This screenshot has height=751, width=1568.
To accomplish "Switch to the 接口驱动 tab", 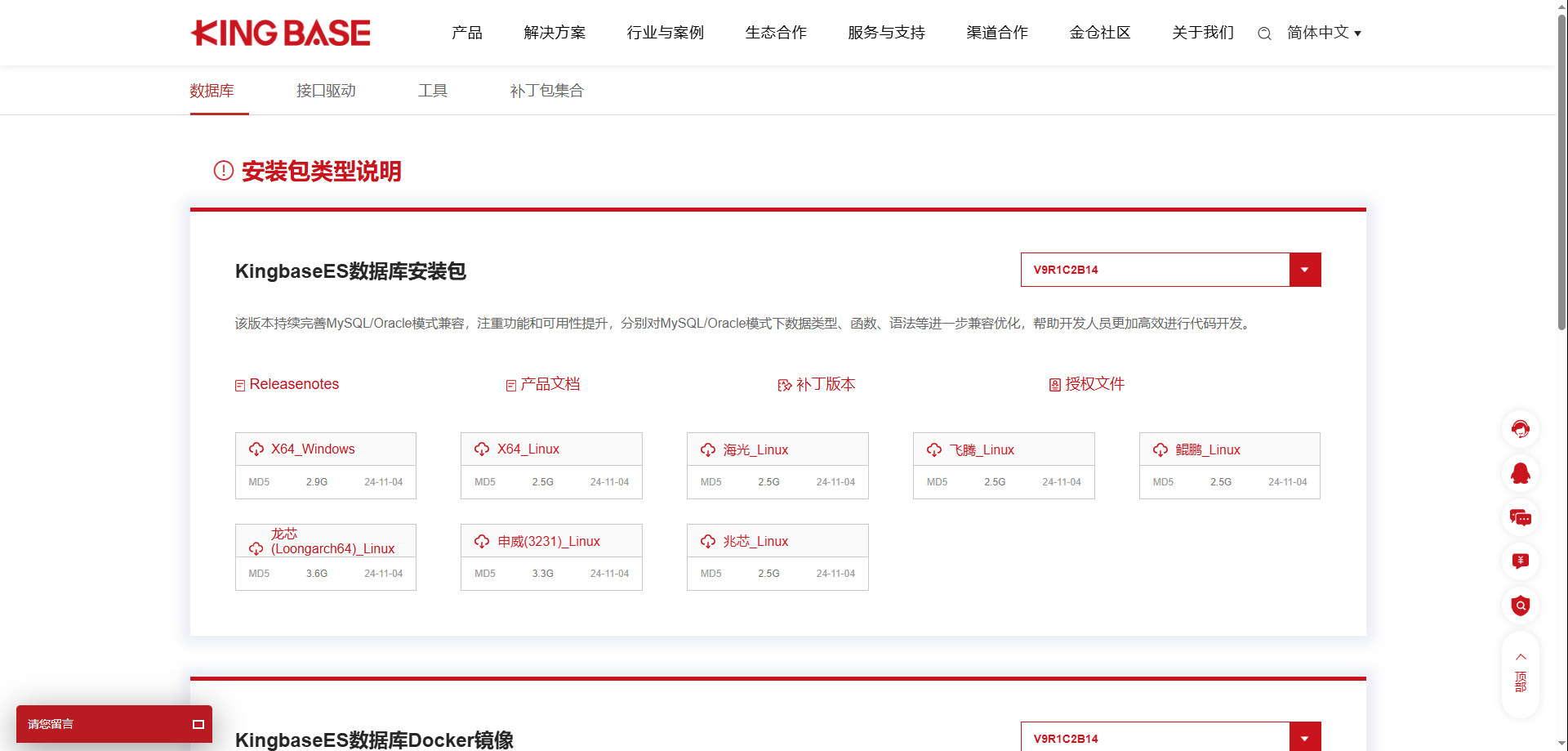I will [x=326, y=91].
